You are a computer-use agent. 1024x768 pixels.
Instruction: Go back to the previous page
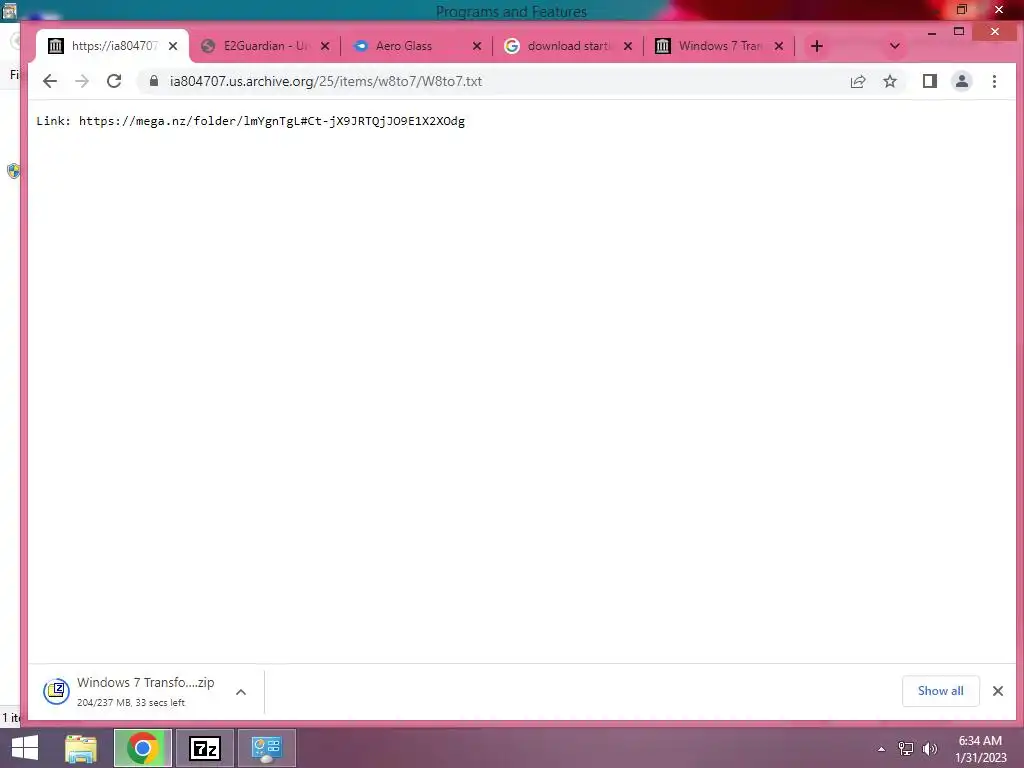pos(50,81)
